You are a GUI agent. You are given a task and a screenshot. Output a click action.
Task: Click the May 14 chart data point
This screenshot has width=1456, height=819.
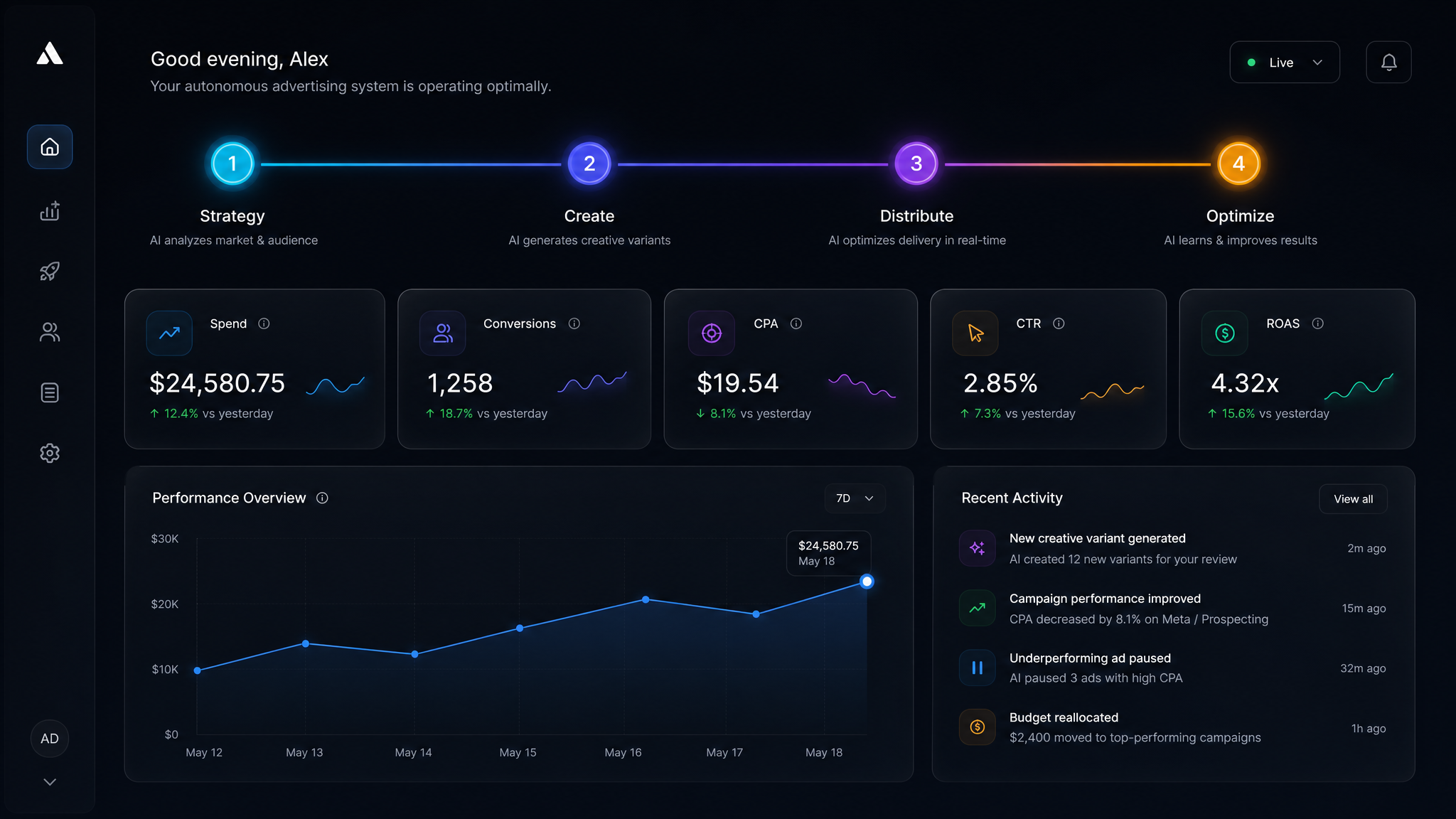click(415, 654)
